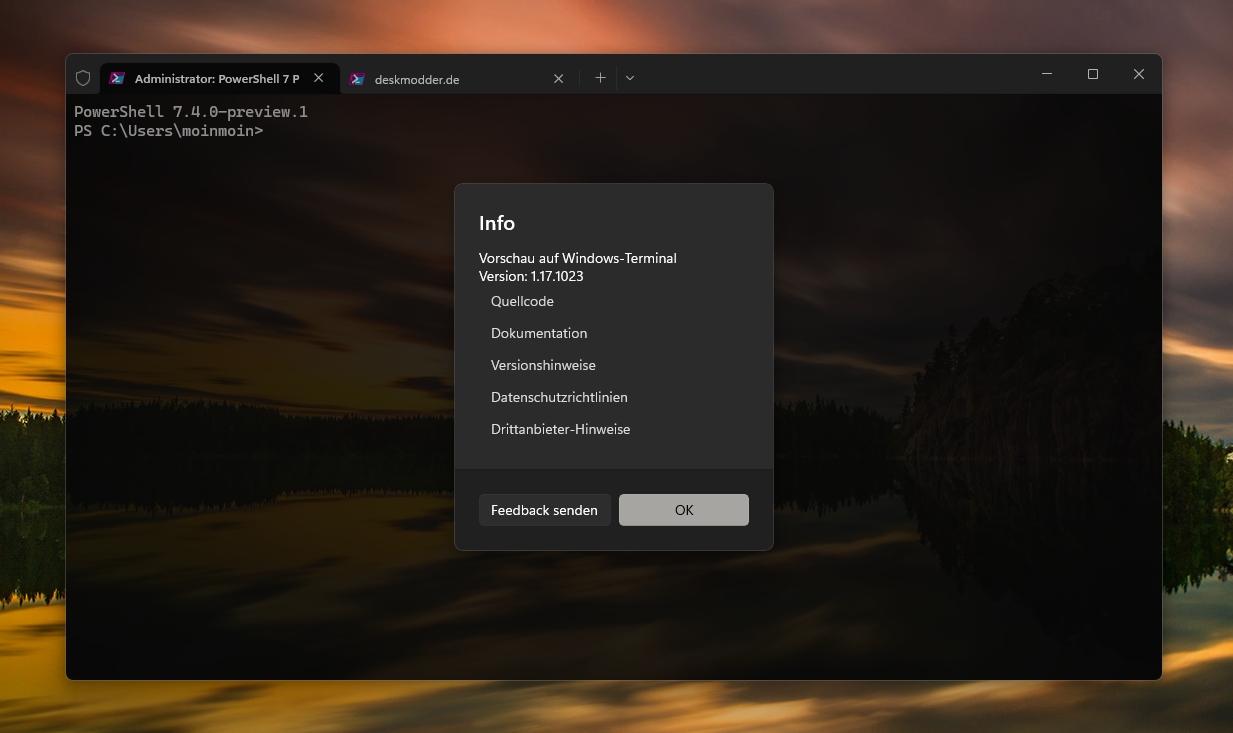The height and width of the screenshot is (733, 1233).
Task: Open the Versionshinweise link
Action: tap(543, 365)
